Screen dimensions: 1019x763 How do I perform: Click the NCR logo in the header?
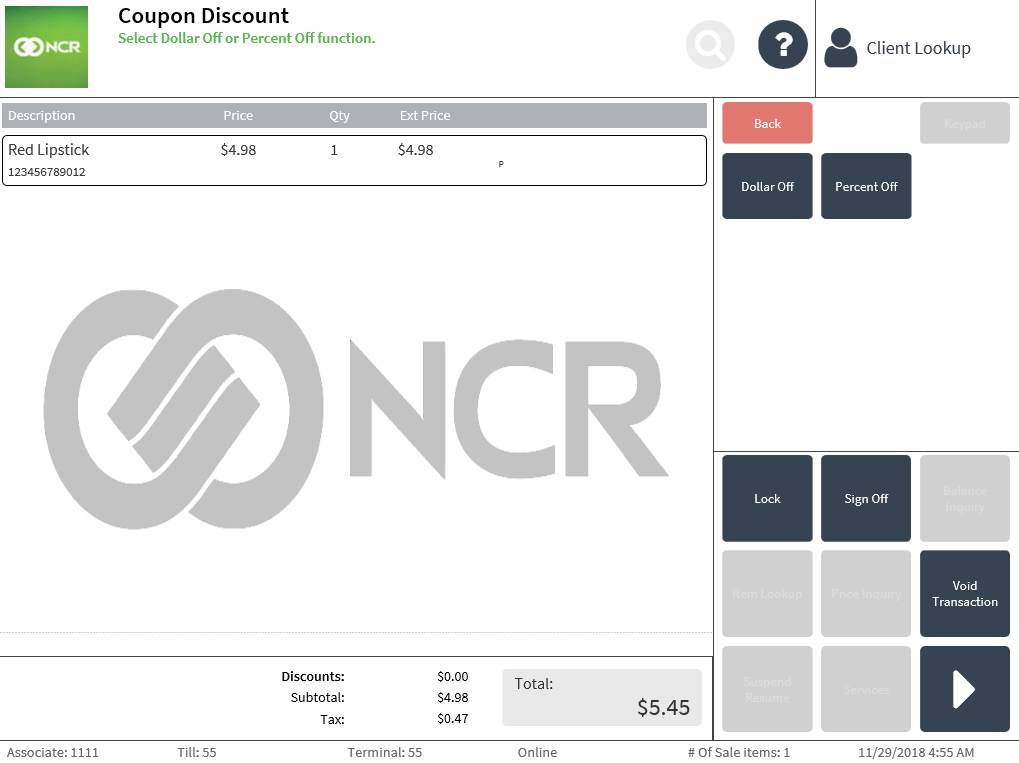pyautogui.click(x=46, y=47)
